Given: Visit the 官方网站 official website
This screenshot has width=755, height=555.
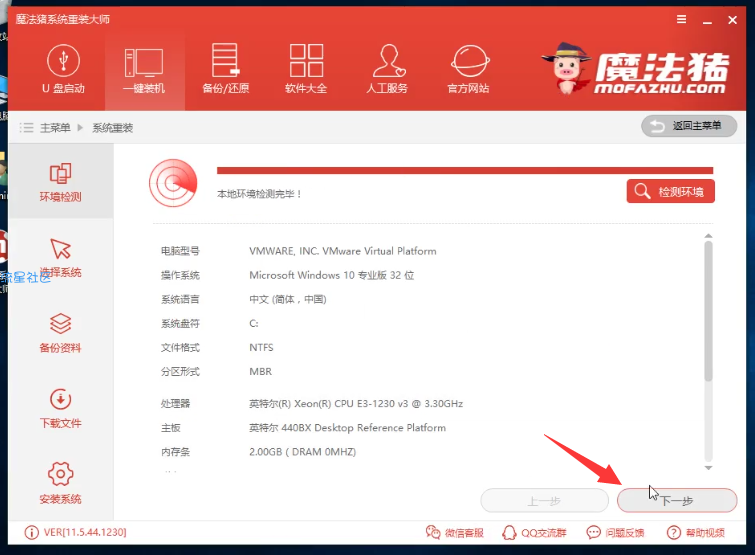Looking at the screenshot, I should 469,69.
